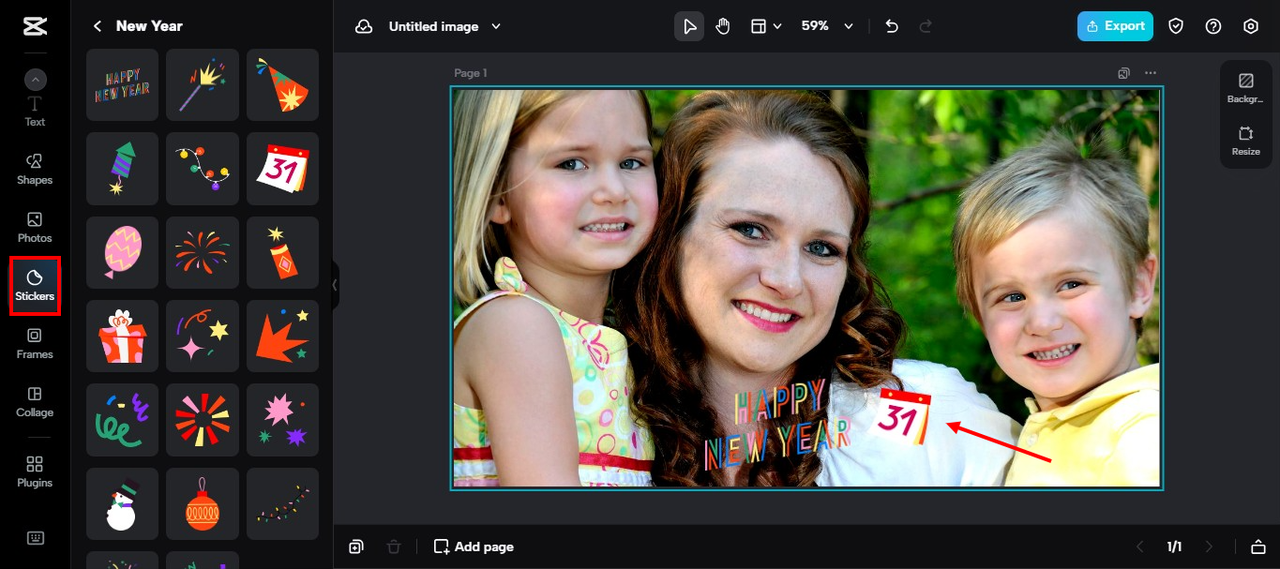Screen dimensions: 1280x569
Task: Add the orange ornament ball sticker
Action: click(202, 504)
